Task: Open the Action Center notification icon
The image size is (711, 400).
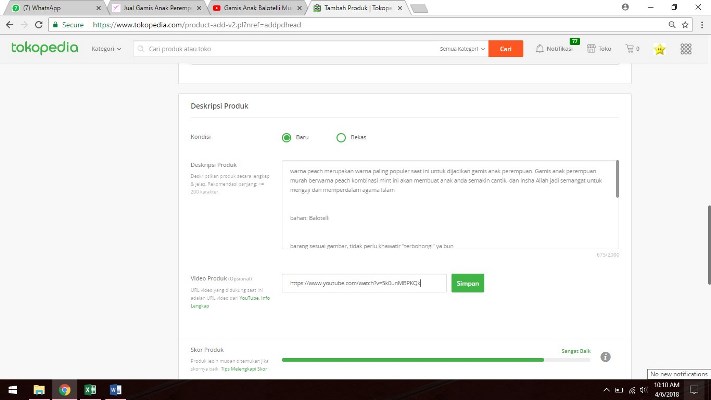Action: pos(694,390)
